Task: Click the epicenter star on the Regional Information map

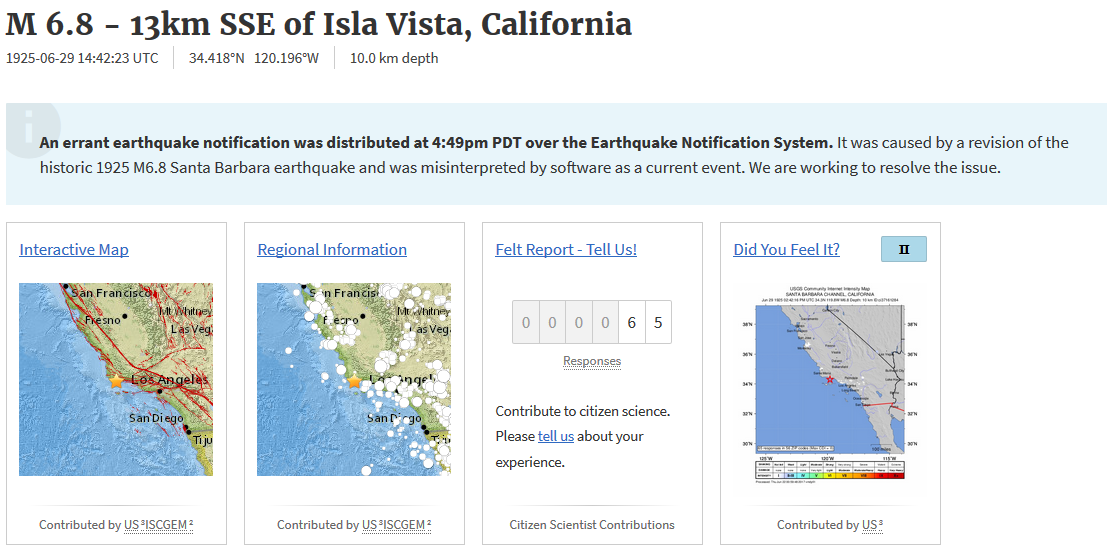Action: pyautogui.click(x=354, y=381)
